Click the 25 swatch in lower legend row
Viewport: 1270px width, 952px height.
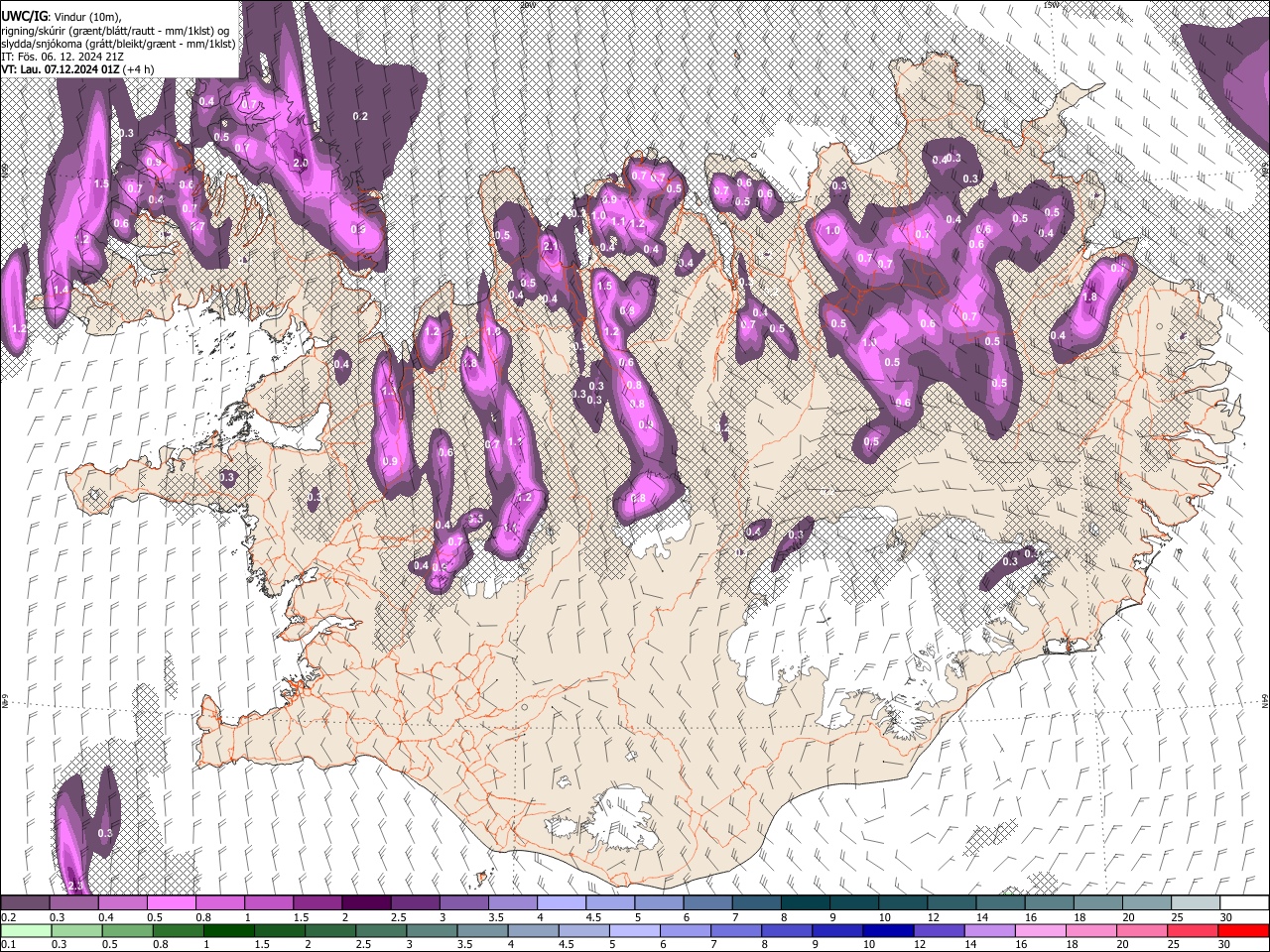click(1192, 930)
